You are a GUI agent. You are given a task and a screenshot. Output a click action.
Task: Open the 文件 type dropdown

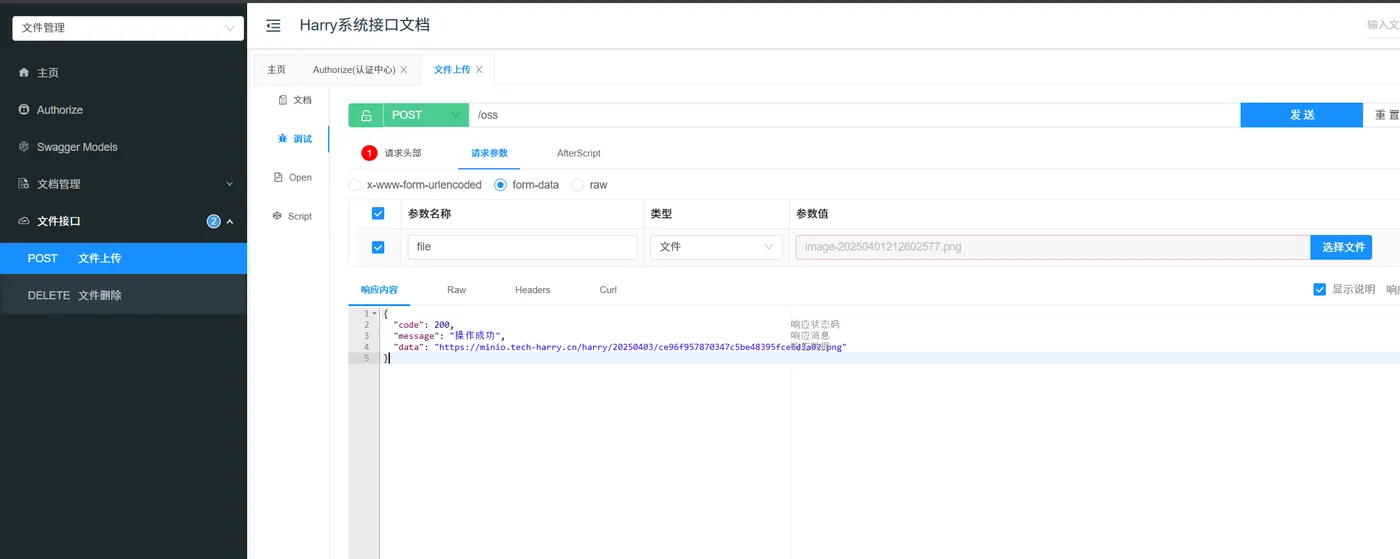point(716,247)
